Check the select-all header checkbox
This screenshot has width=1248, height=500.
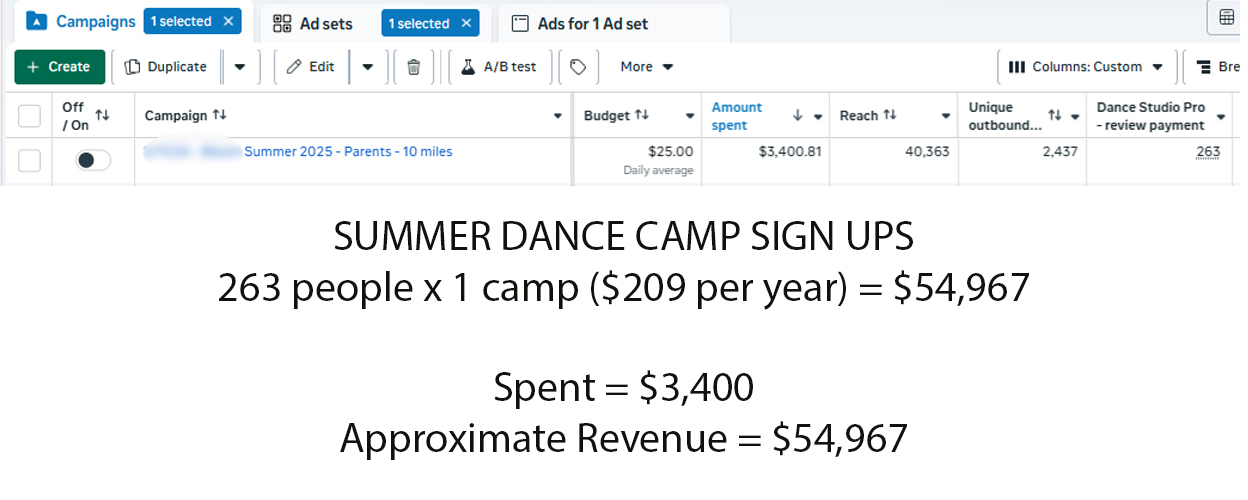click(30, 116)
